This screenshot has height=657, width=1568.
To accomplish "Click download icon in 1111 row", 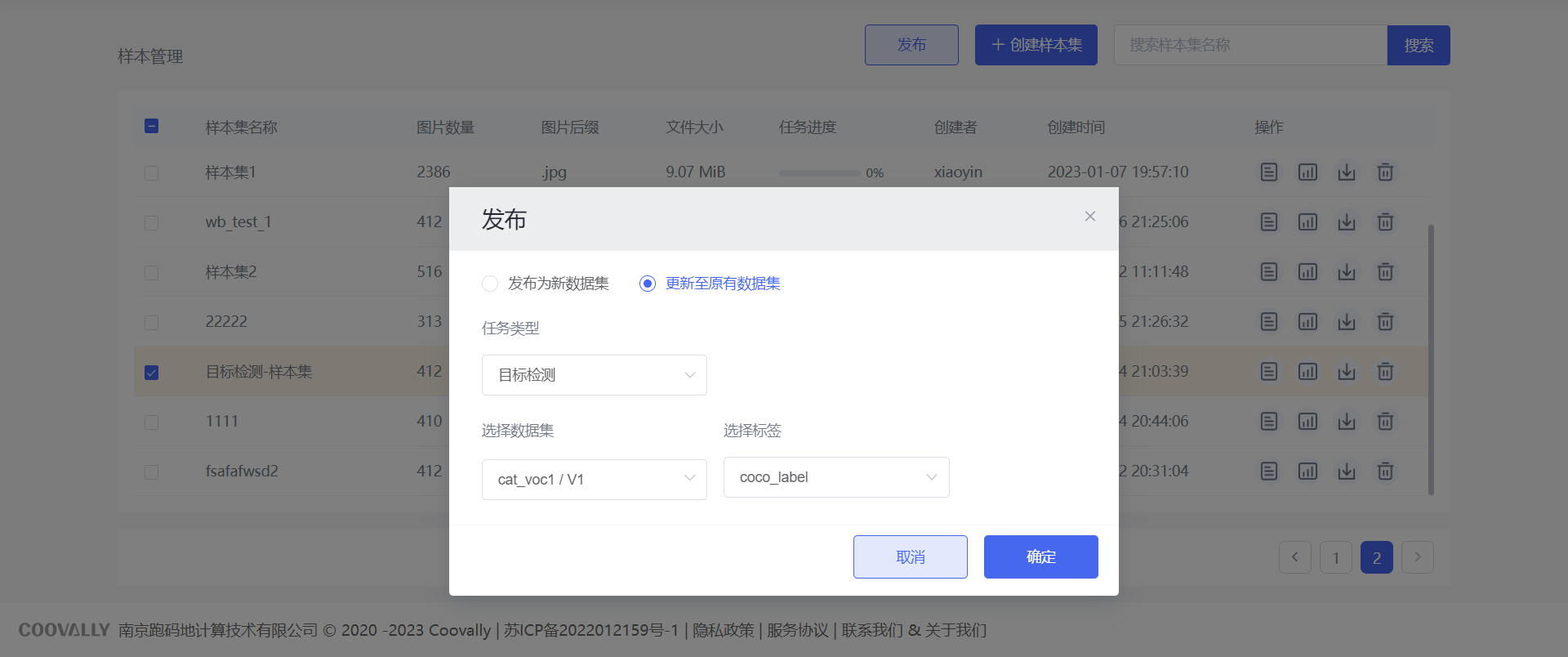I will [x=1347, y=422].
